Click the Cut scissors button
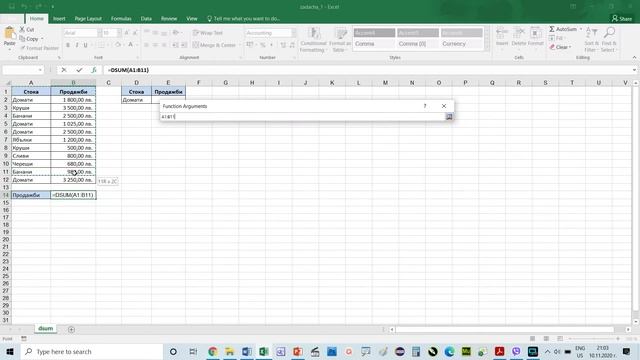This screenshot has width=640, height=360. (x=27, y=30)
